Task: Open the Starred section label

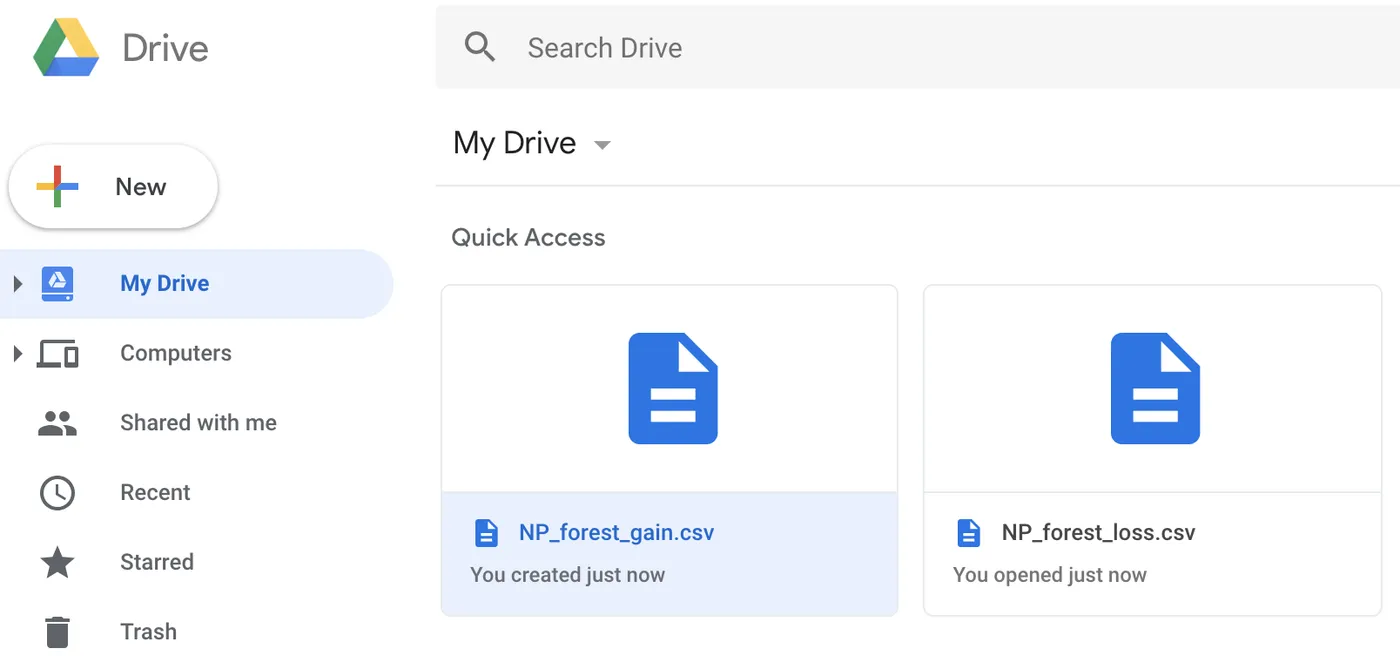Action: (x=157, y=563)
